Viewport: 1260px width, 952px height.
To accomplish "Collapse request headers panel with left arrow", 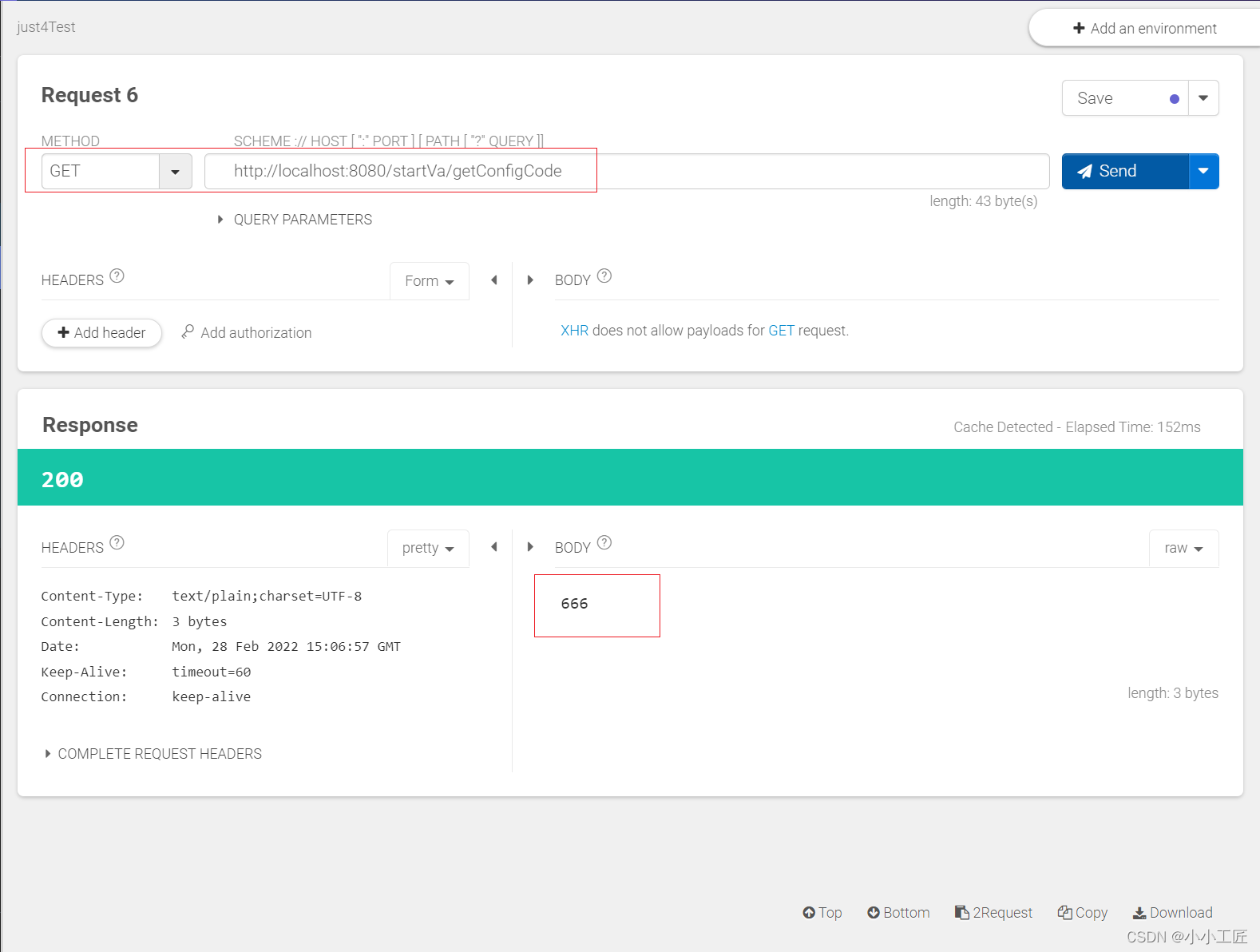I will [494, 280].
